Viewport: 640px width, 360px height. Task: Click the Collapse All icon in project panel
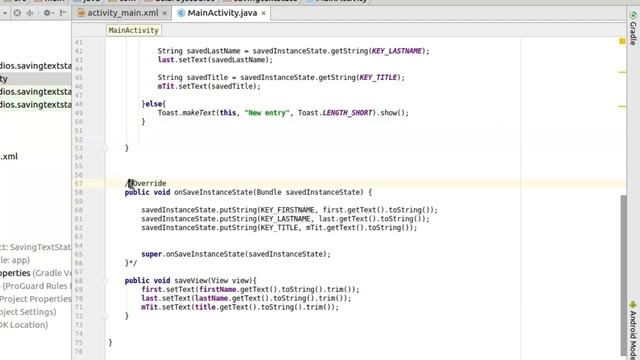click(x=30, y=13)
